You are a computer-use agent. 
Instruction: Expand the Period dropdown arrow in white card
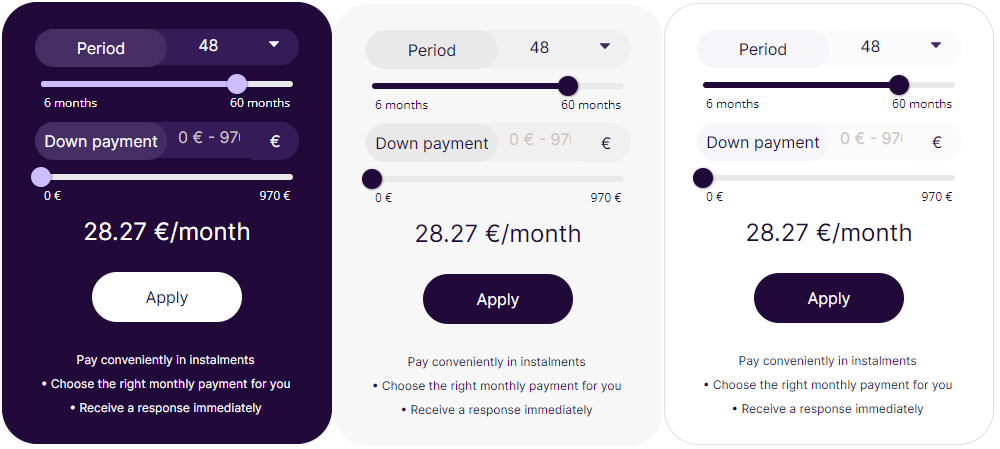pyautogui.click(x=936, y=45)
